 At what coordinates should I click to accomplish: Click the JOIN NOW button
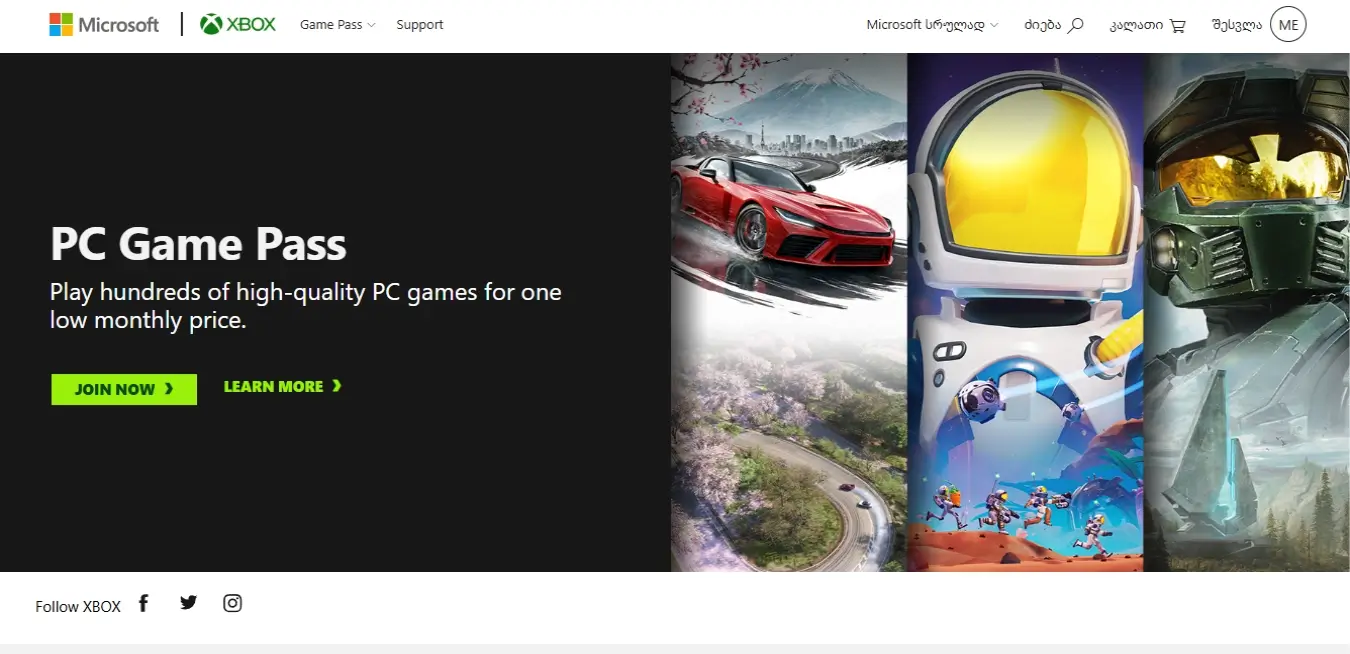pos(124,389)
